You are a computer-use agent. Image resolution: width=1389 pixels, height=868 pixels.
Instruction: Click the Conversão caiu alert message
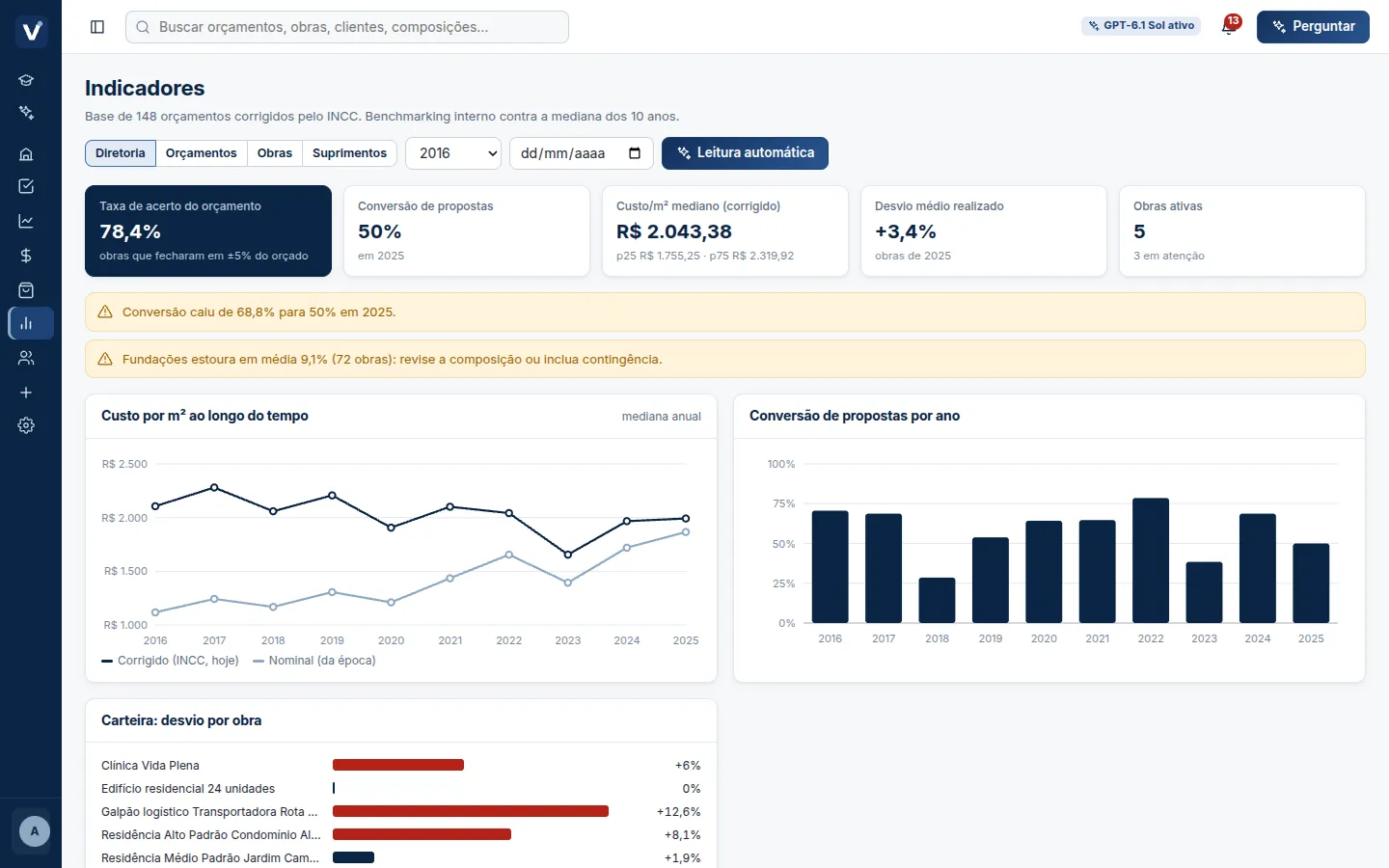[725, 312]
